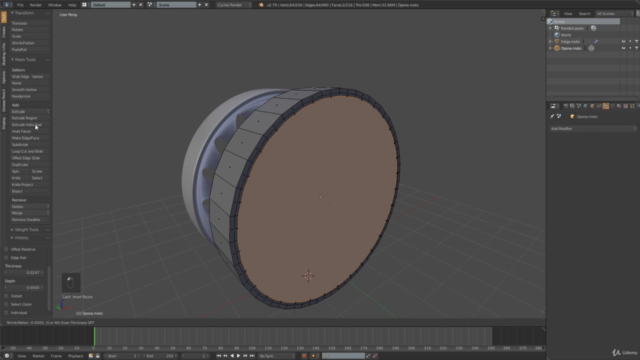
Task: Click the pin icon in properties panel
Action: [x=552, y=116]
